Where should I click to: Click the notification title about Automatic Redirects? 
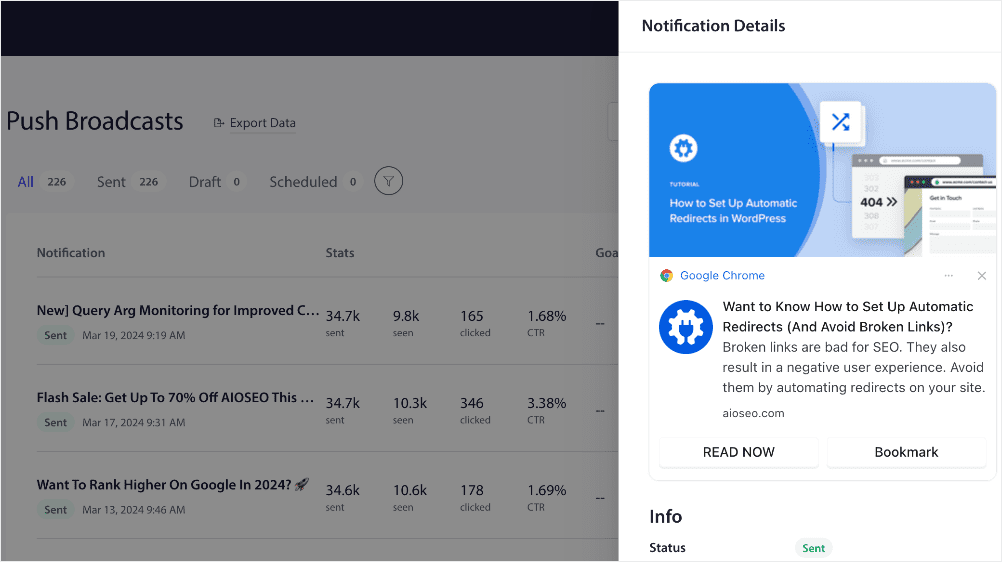tap(848, 316)
